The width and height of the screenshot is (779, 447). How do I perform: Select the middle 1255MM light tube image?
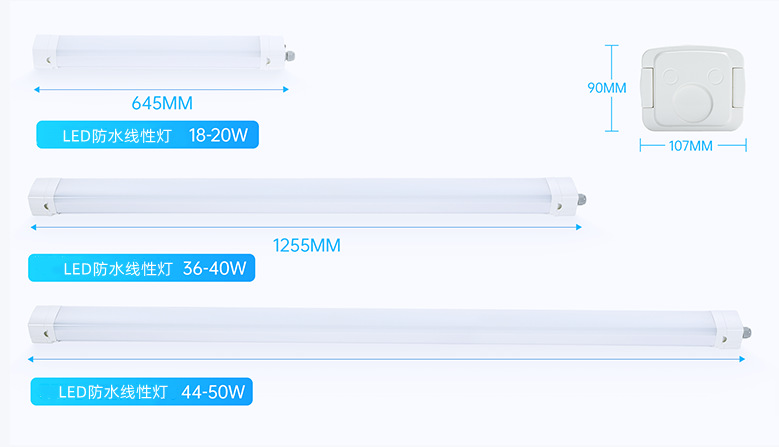coord(300,195)
